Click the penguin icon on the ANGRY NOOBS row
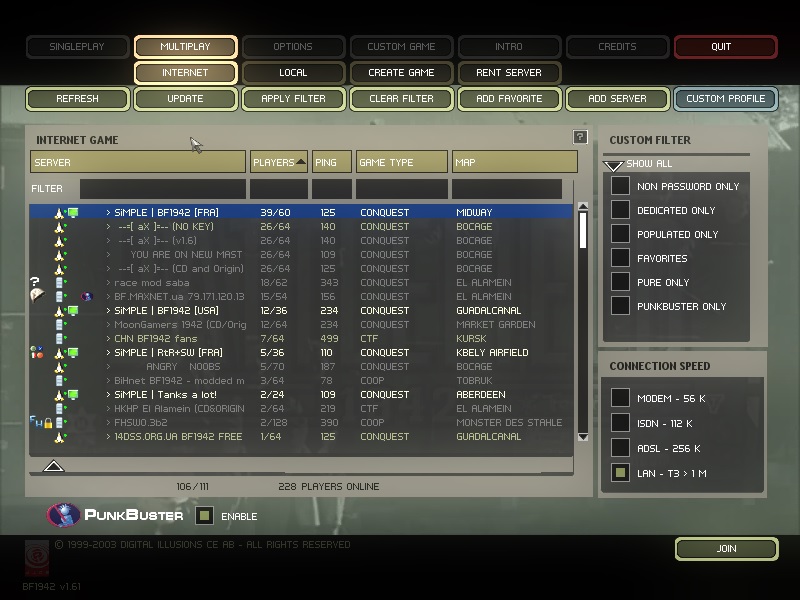 (x=59, y=367)
